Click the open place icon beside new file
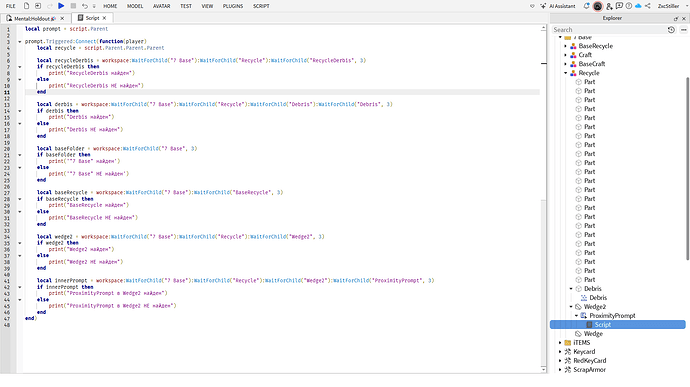 (x=38, y=6)
